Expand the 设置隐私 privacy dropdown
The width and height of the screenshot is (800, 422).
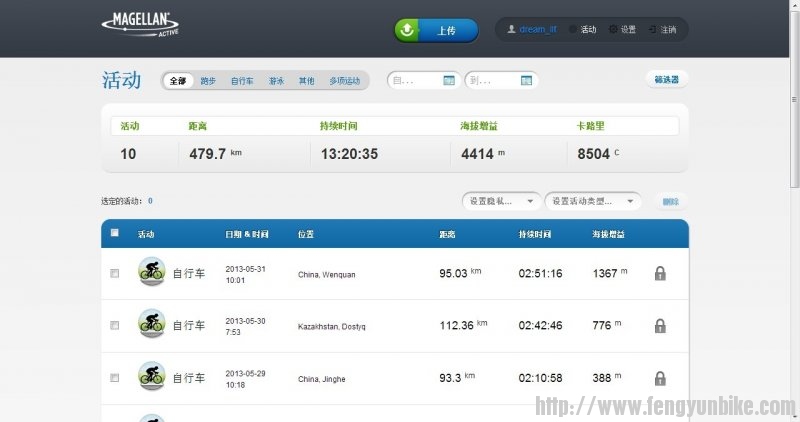pos(502,201)
